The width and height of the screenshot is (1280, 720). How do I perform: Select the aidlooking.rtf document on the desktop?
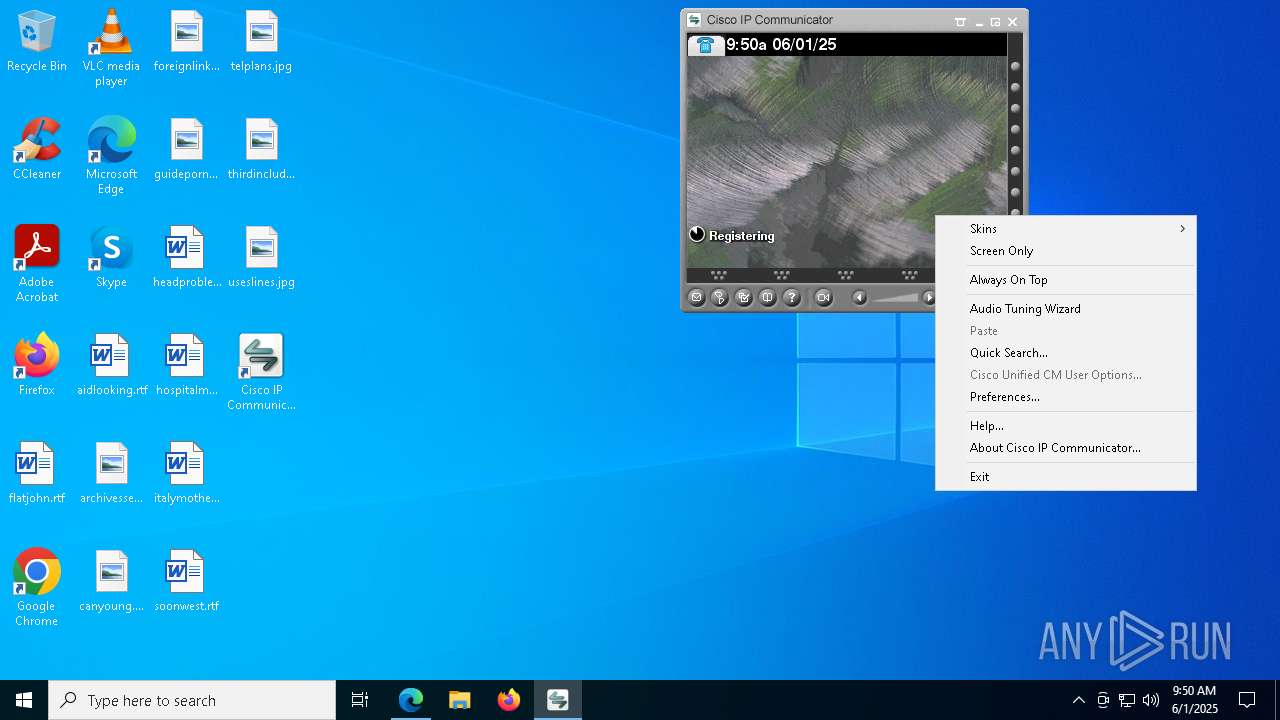click(111, 366)
